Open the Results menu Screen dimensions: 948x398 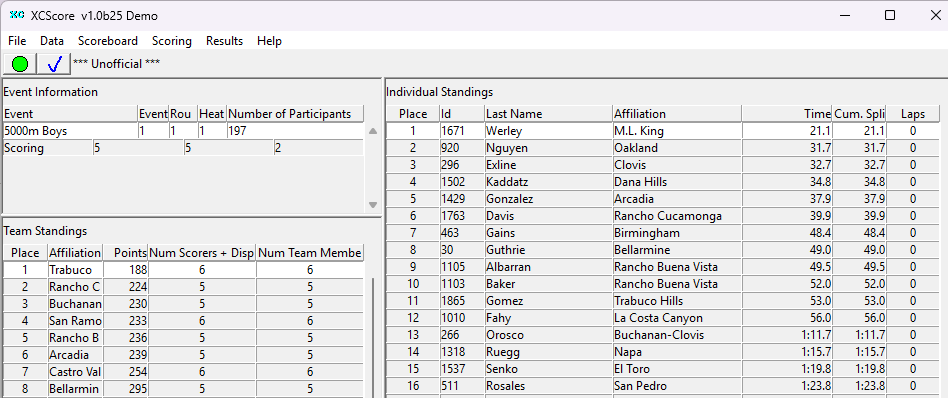(224, 41)
